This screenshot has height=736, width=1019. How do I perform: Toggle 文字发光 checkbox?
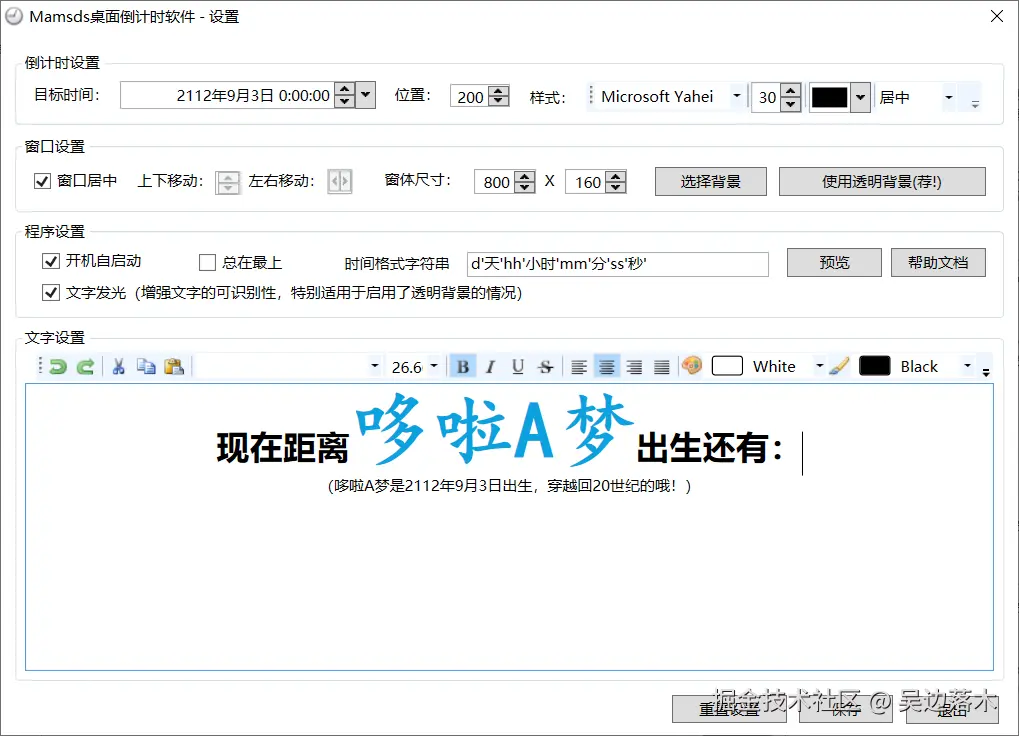point(51,293)
